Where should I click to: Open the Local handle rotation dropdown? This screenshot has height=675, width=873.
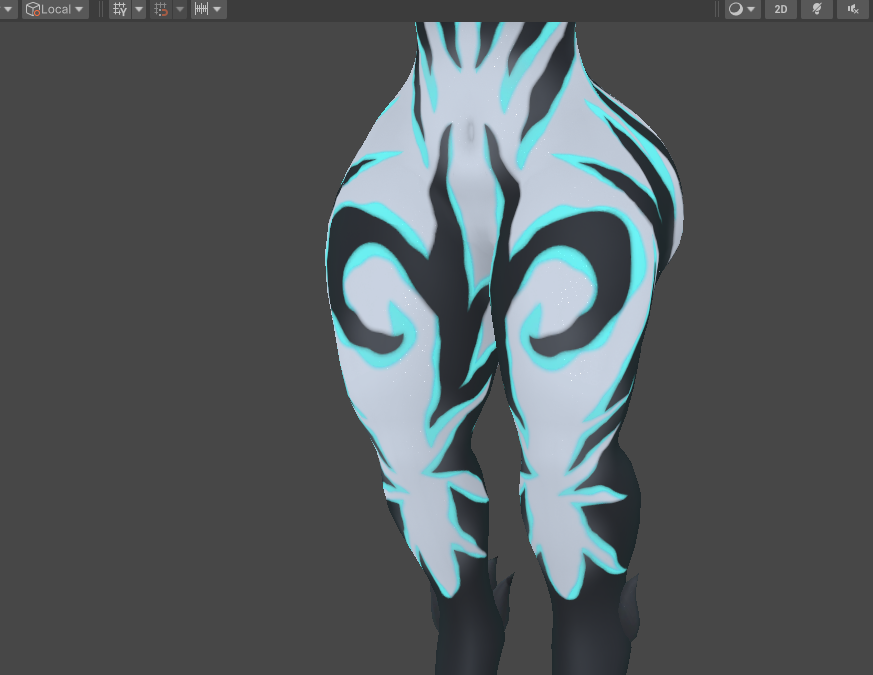(55, 9)
